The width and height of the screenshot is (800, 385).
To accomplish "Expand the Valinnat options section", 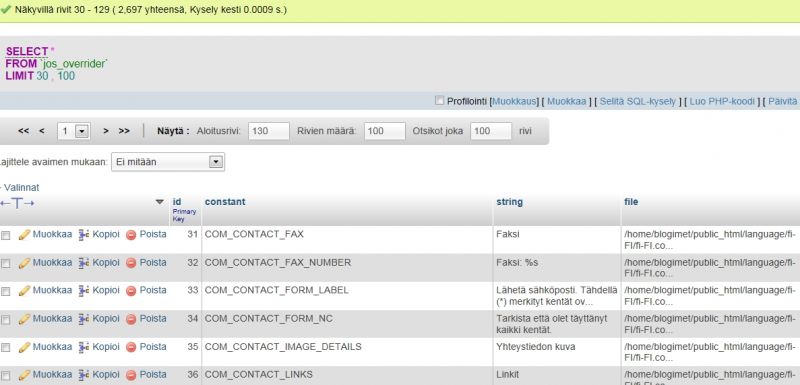I will (20, 187).
